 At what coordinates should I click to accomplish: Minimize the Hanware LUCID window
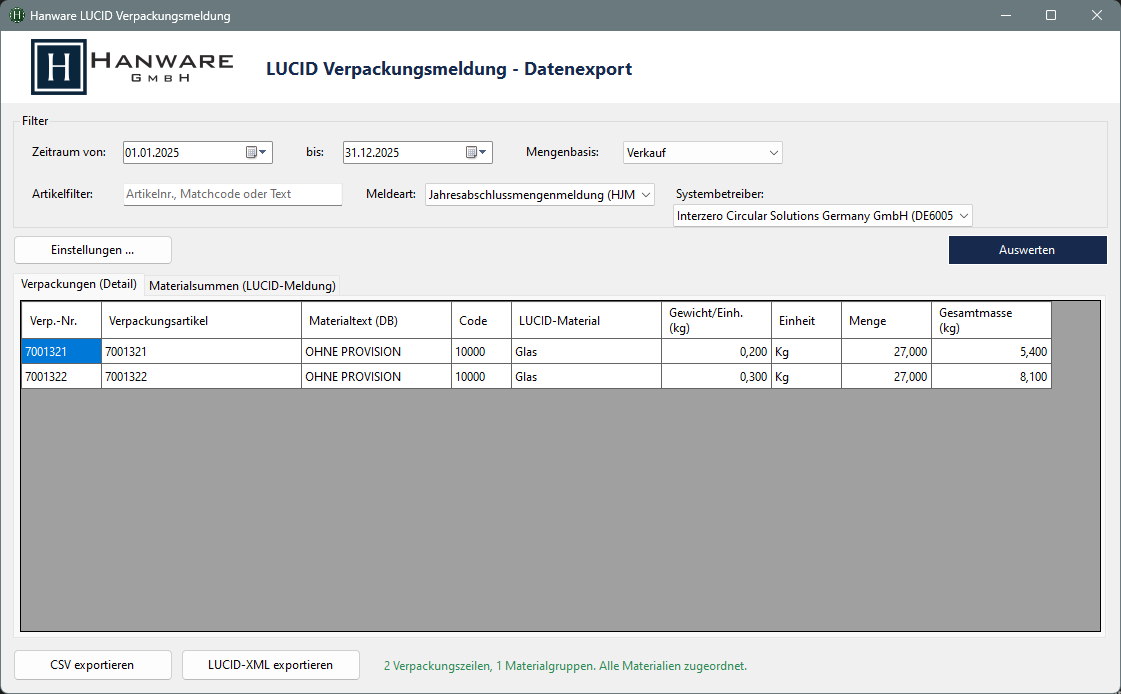(1006, 15)
